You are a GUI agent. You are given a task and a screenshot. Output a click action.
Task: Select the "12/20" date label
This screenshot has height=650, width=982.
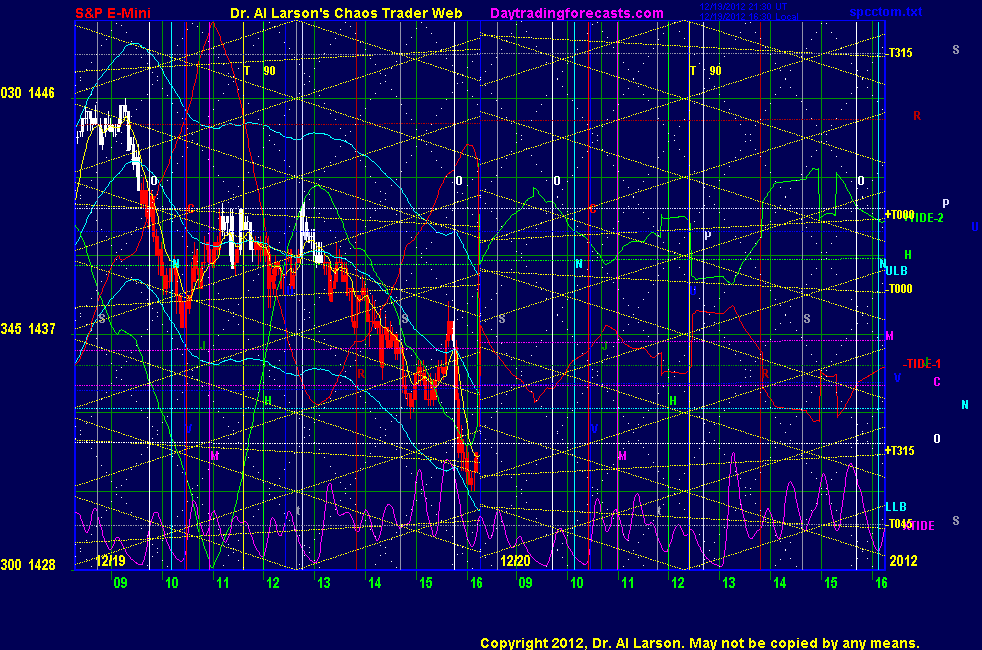[x=515, y=560]
